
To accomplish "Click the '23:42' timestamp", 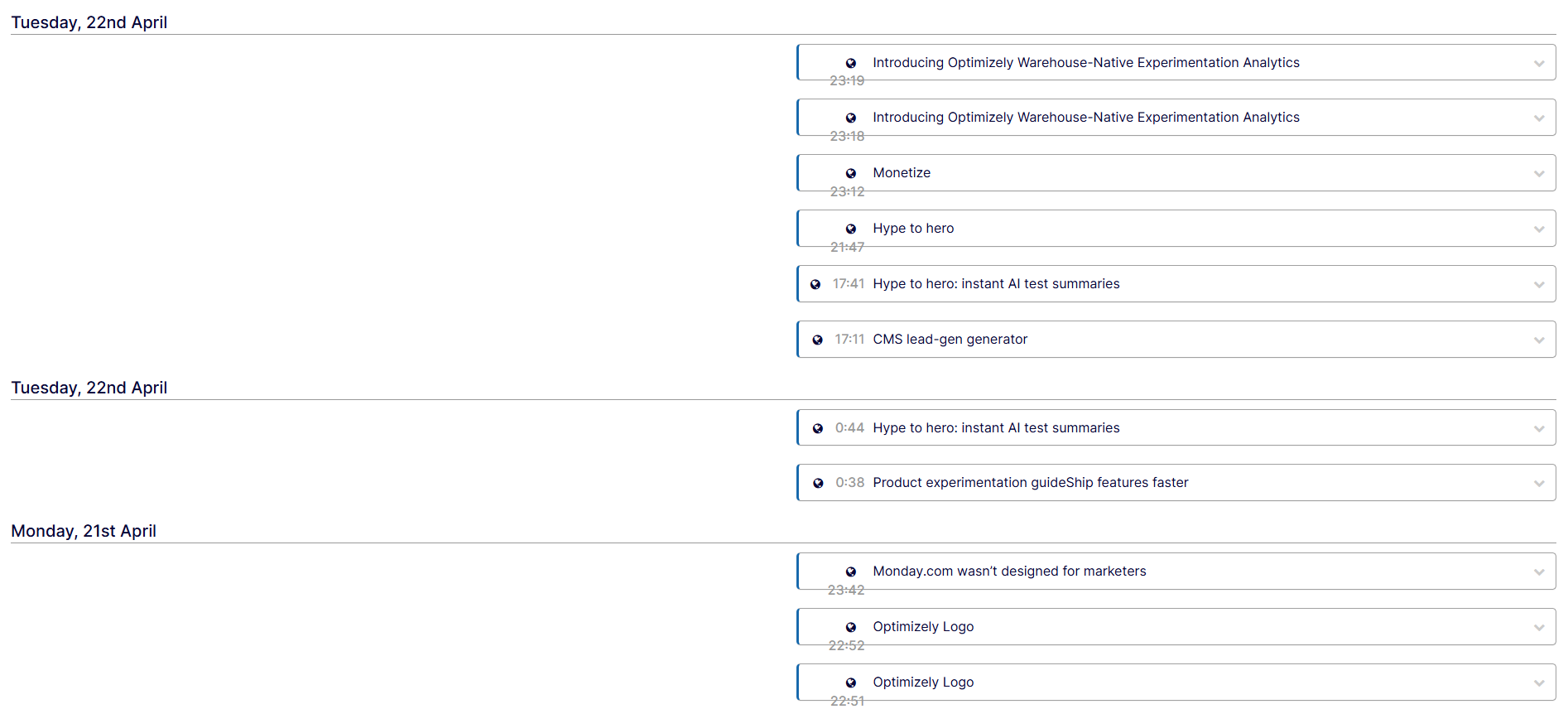I will 846,591.
